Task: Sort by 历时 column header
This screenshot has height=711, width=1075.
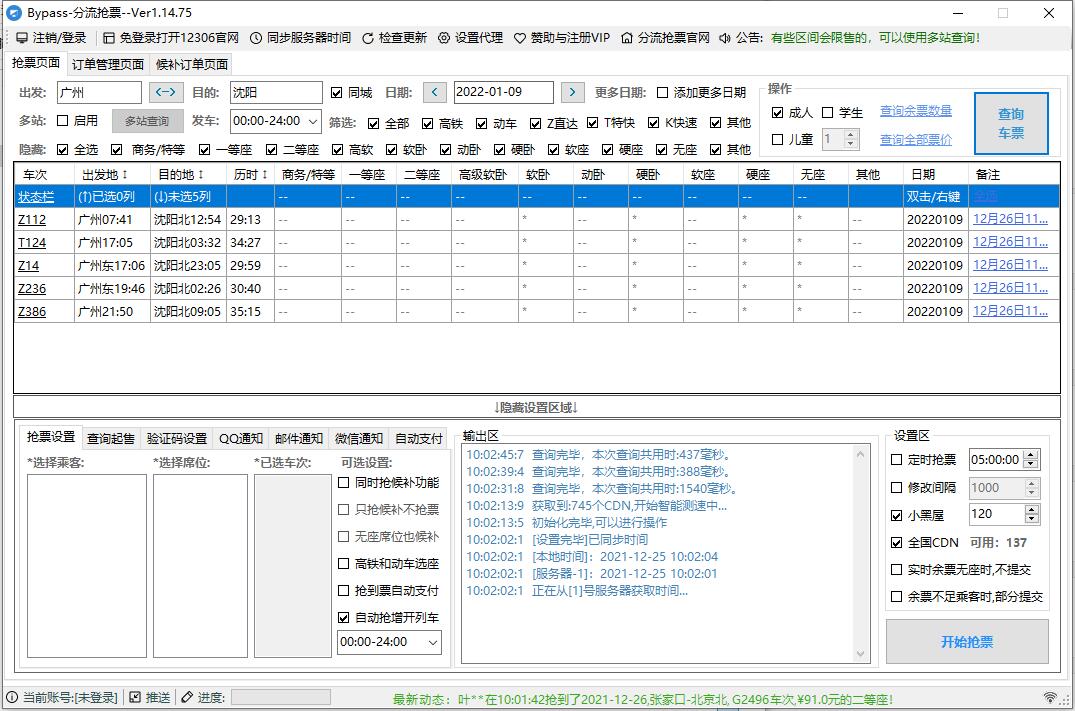Action: [x=250, y=174]
